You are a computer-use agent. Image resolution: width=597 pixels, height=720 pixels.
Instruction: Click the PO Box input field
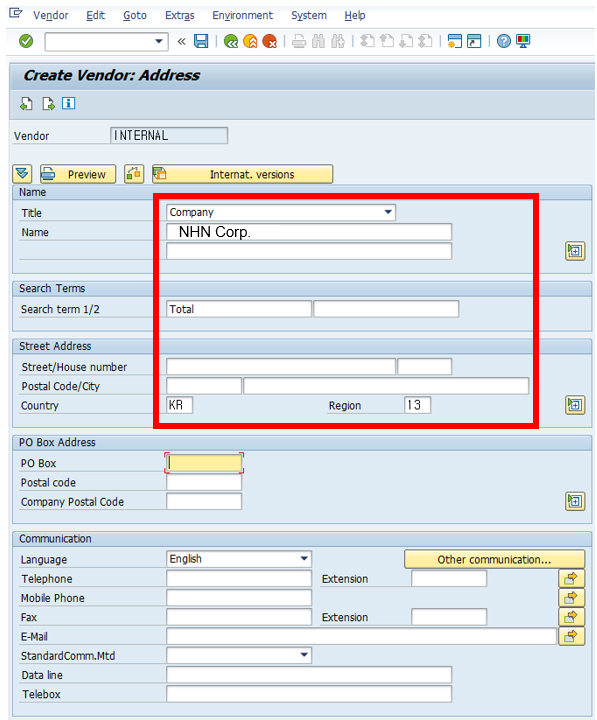tap(204, 463)
